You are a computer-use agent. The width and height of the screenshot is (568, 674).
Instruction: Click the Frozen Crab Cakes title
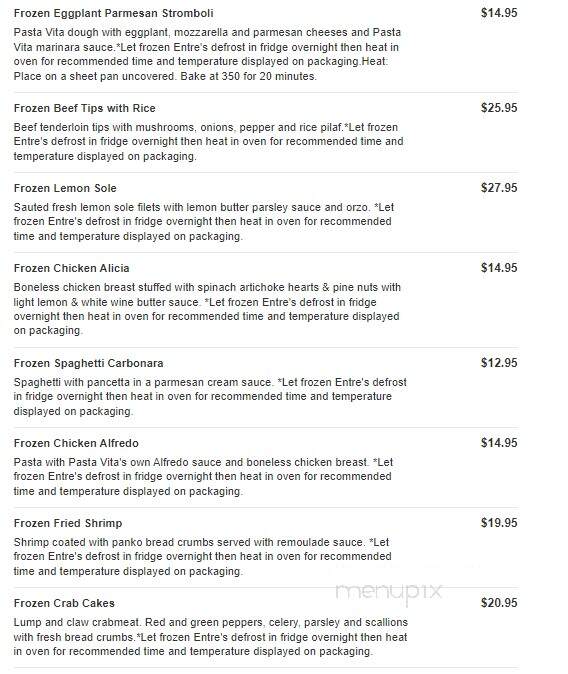(64, 603)
